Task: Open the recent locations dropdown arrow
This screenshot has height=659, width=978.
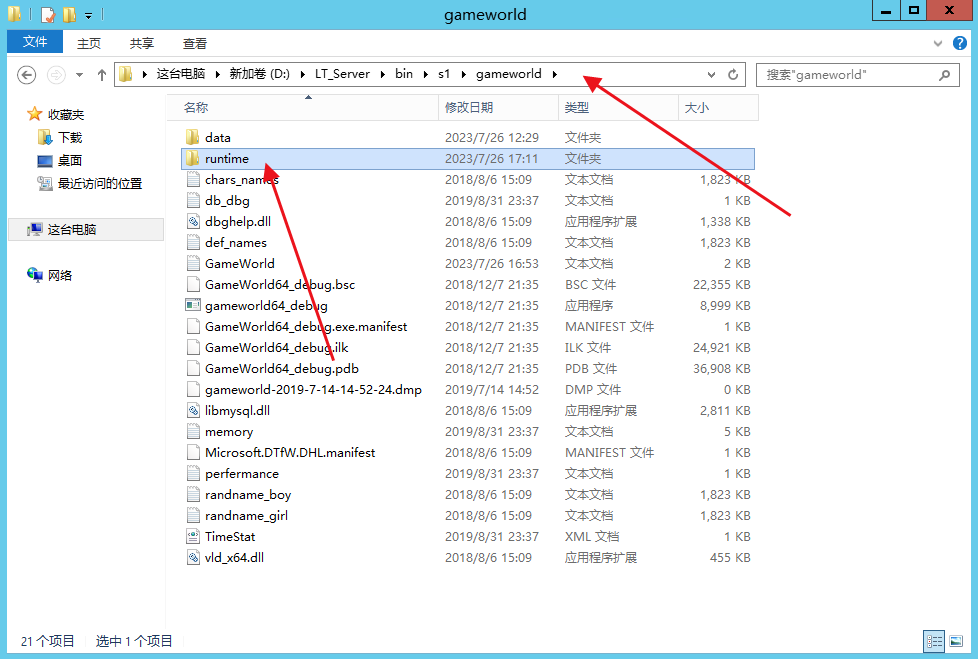Action: point(80,75)
